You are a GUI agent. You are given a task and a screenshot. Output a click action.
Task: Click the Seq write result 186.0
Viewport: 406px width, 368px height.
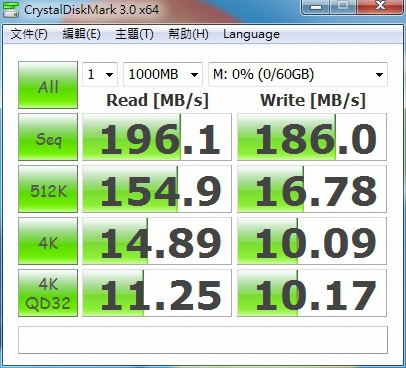[312, 137]
